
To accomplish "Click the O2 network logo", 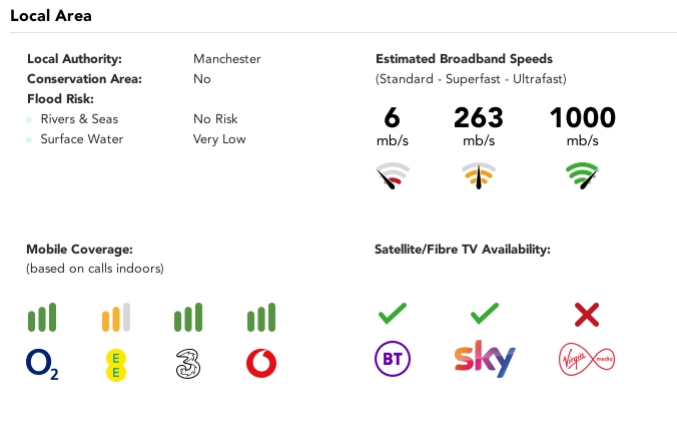I will pyautogui.click(x=42, y=364).
